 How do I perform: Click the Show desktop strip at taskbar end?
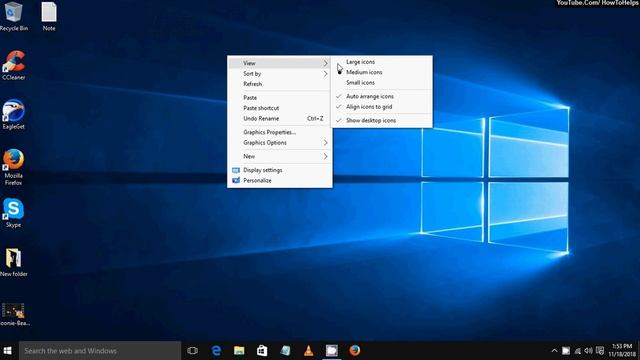[x=638, y=351]
